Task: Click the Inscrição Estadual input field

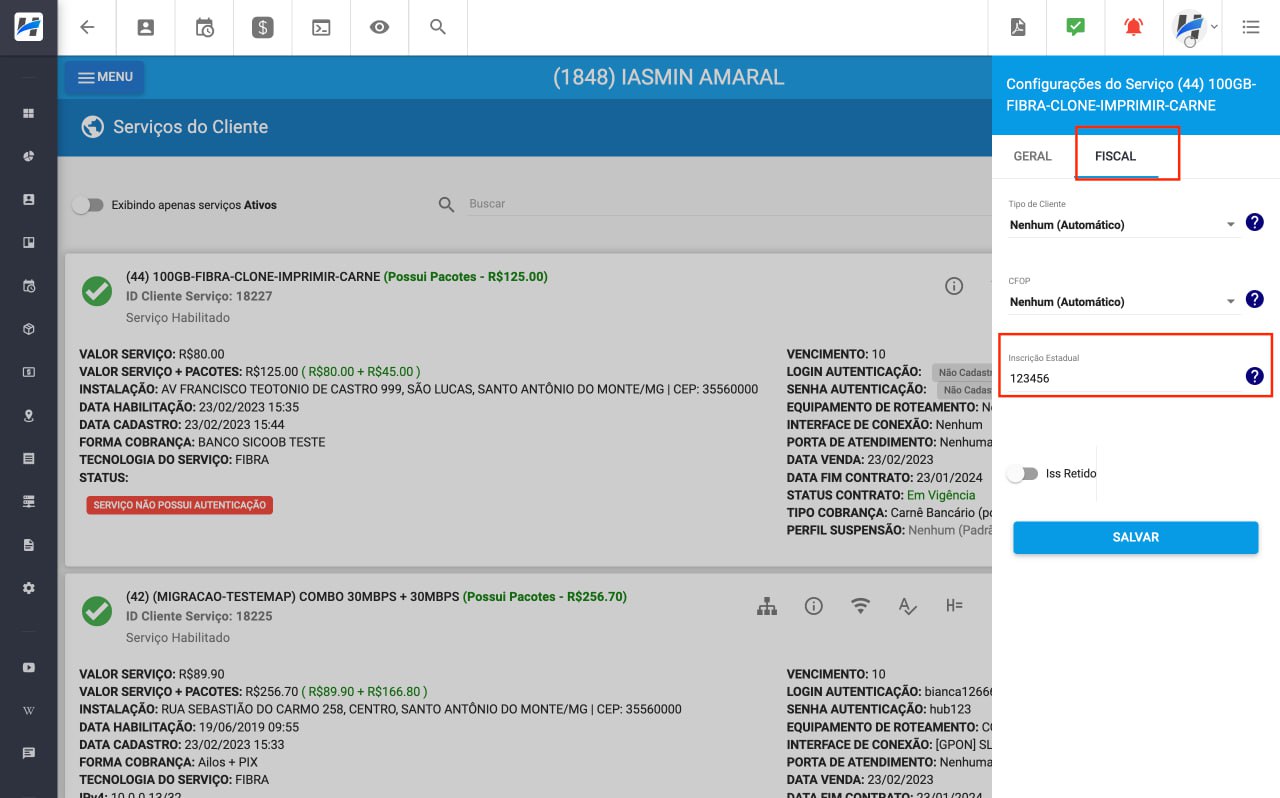Action: coord(1124,379)
